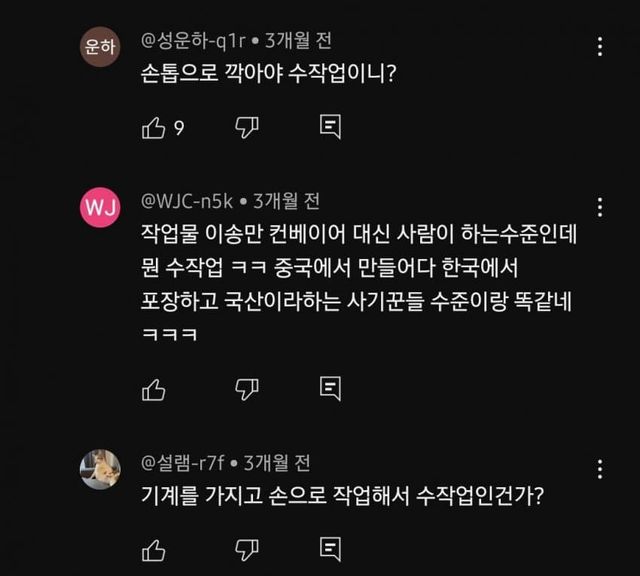Dislike the comment by @WJC-n5k
This screenshot has width=640, height=576.
pos(246,388)
